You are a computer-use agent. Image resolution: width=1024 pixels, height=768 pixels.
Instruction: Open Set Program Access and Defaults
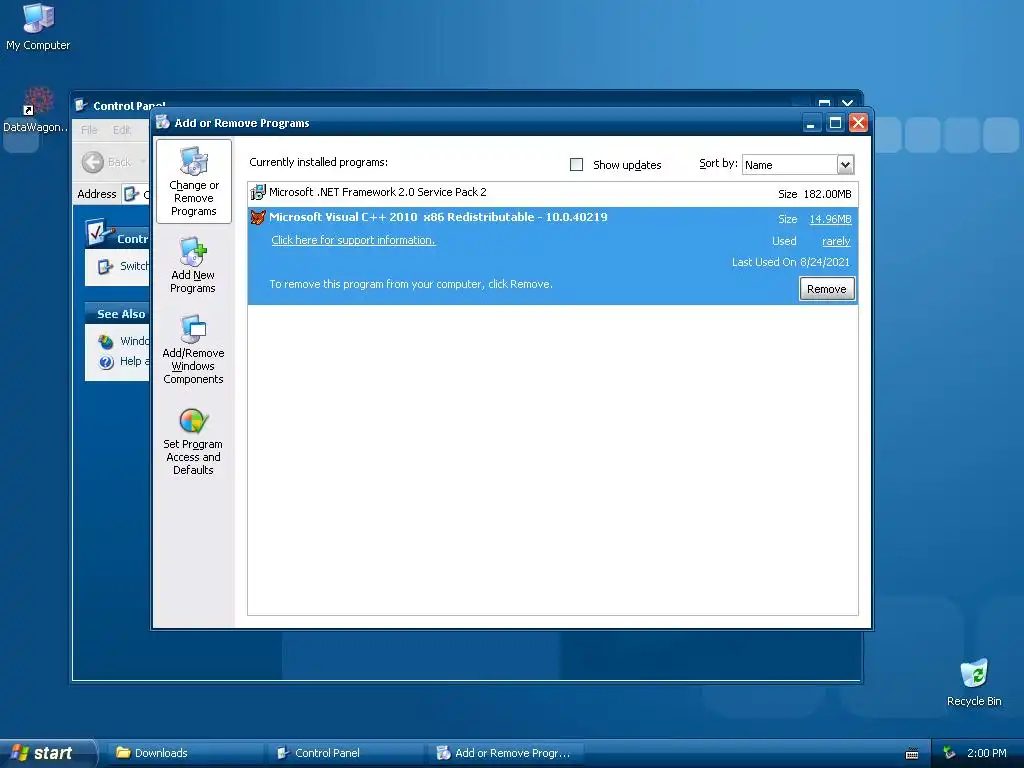193,441
